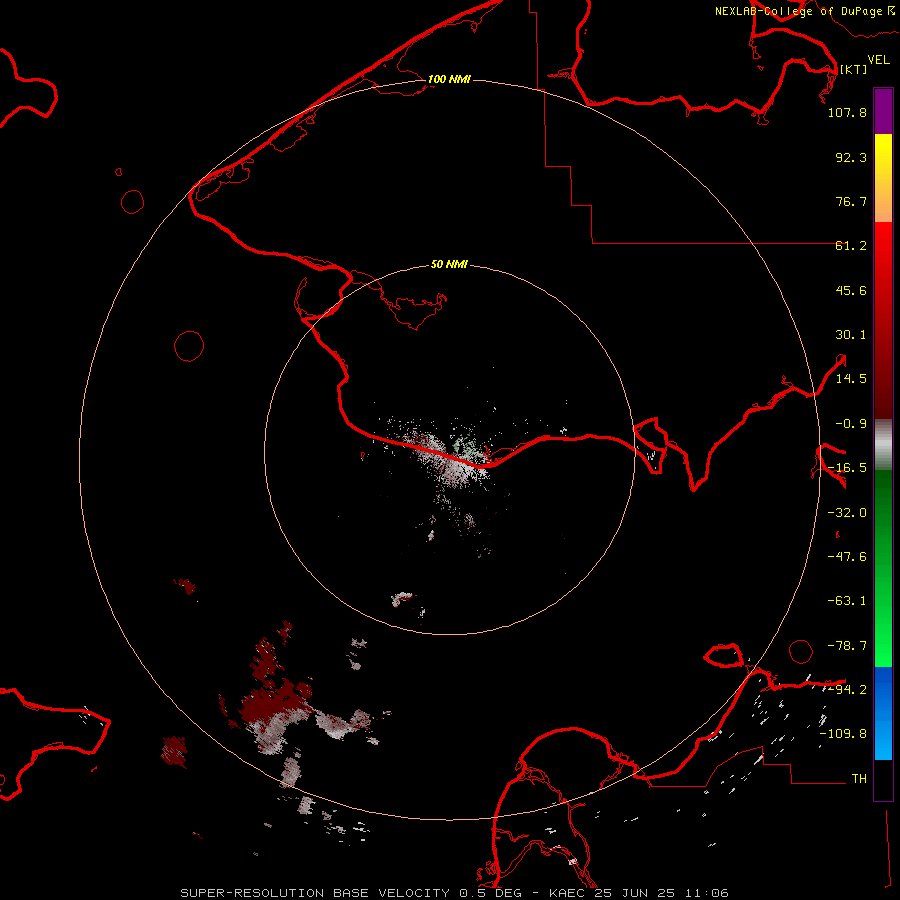Click the VEL product label

[x=878, y=60]
